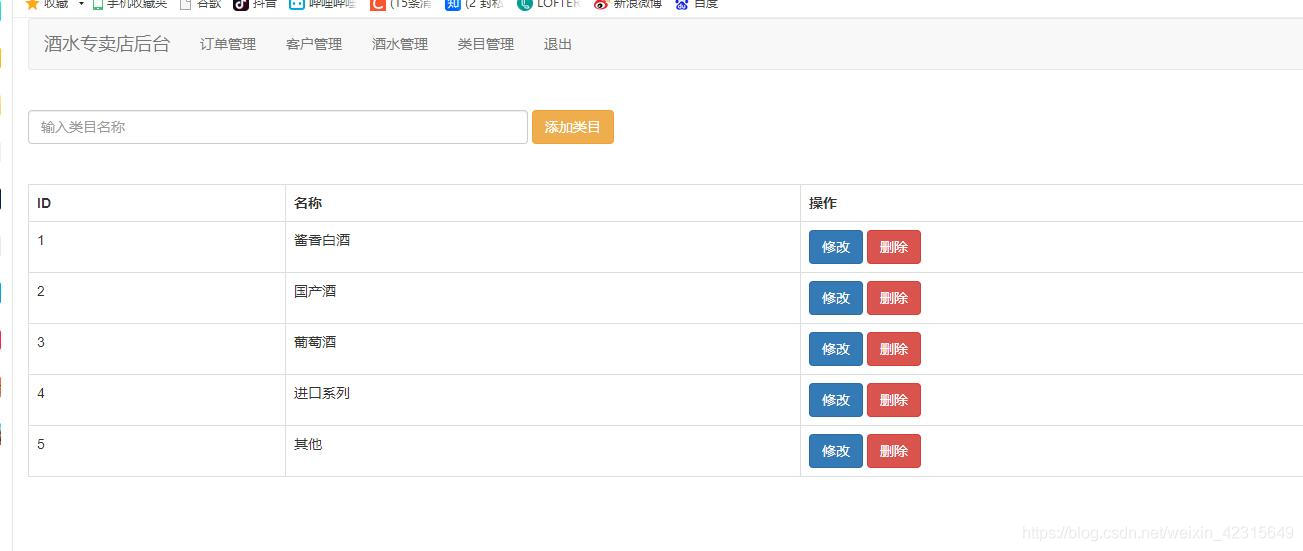Go to 酒水管理 page
Image resolution: width=1303 pixels, height=551 pixels.
pos(400,44)
